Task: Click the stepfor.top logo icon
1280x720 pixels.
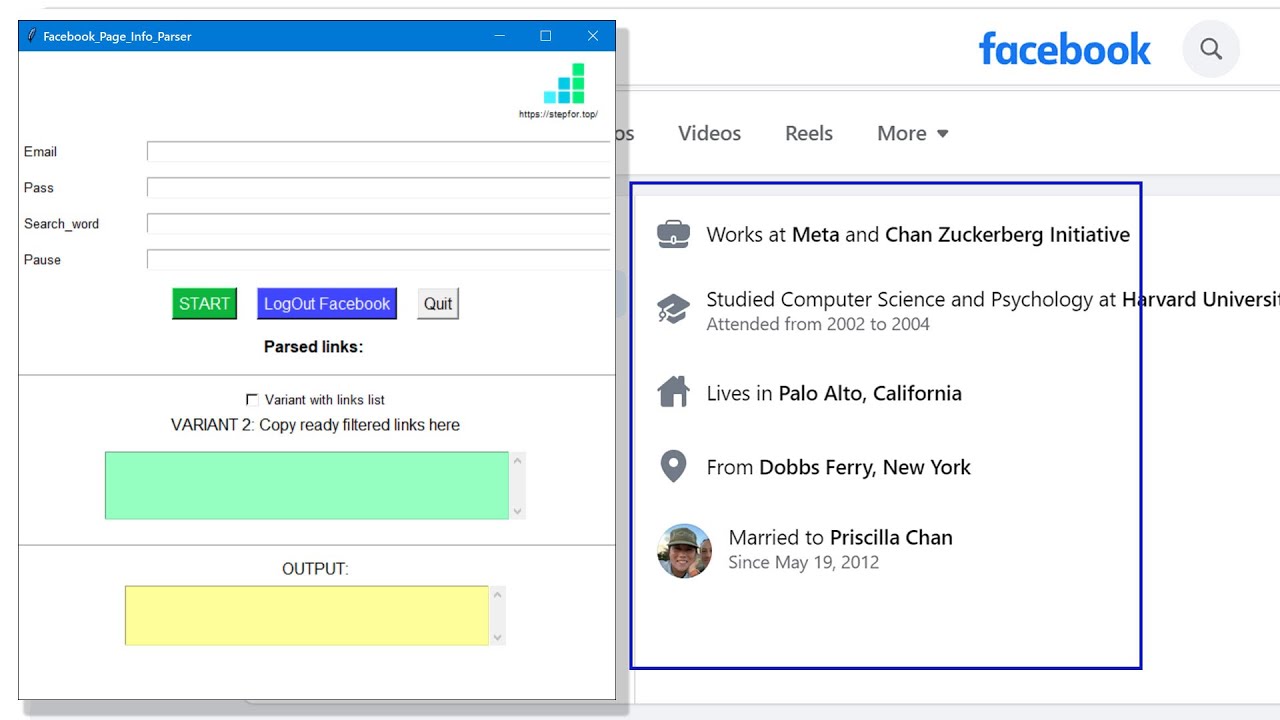Action: tap(564, 84)
